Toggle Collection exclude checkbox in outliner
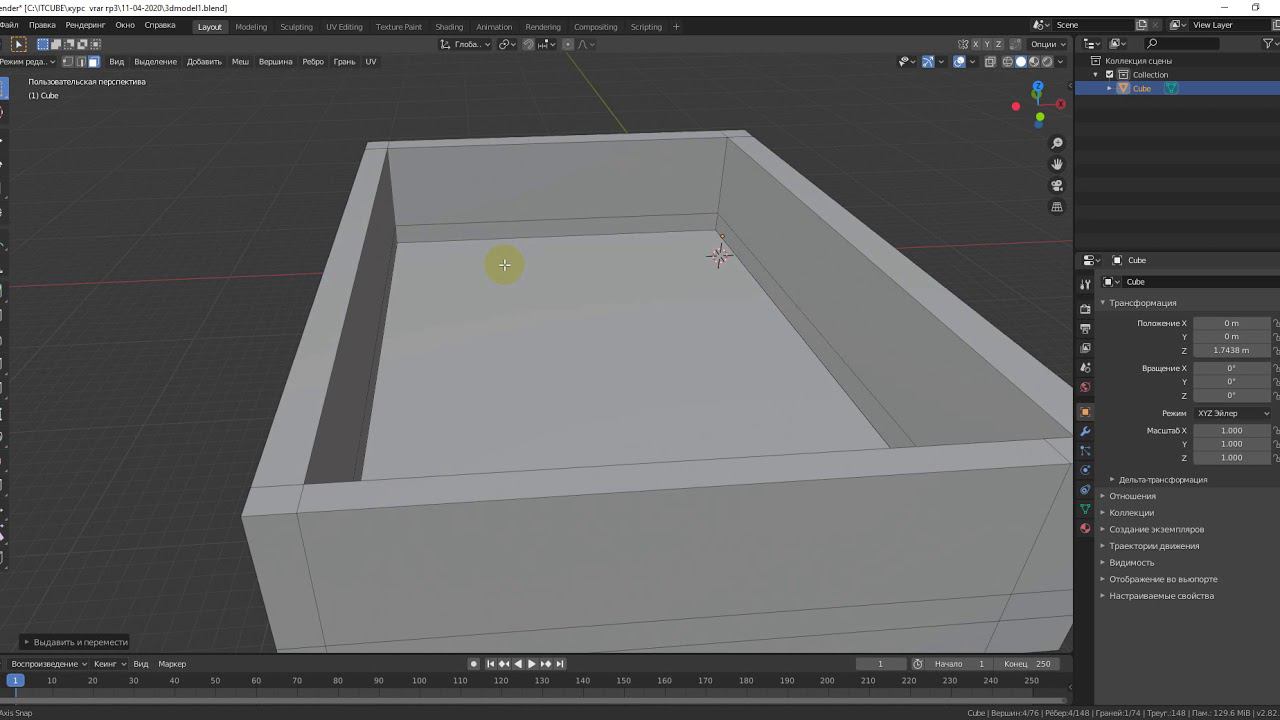The height and width of the screenshot is (720, 1280). [1109, 75]
